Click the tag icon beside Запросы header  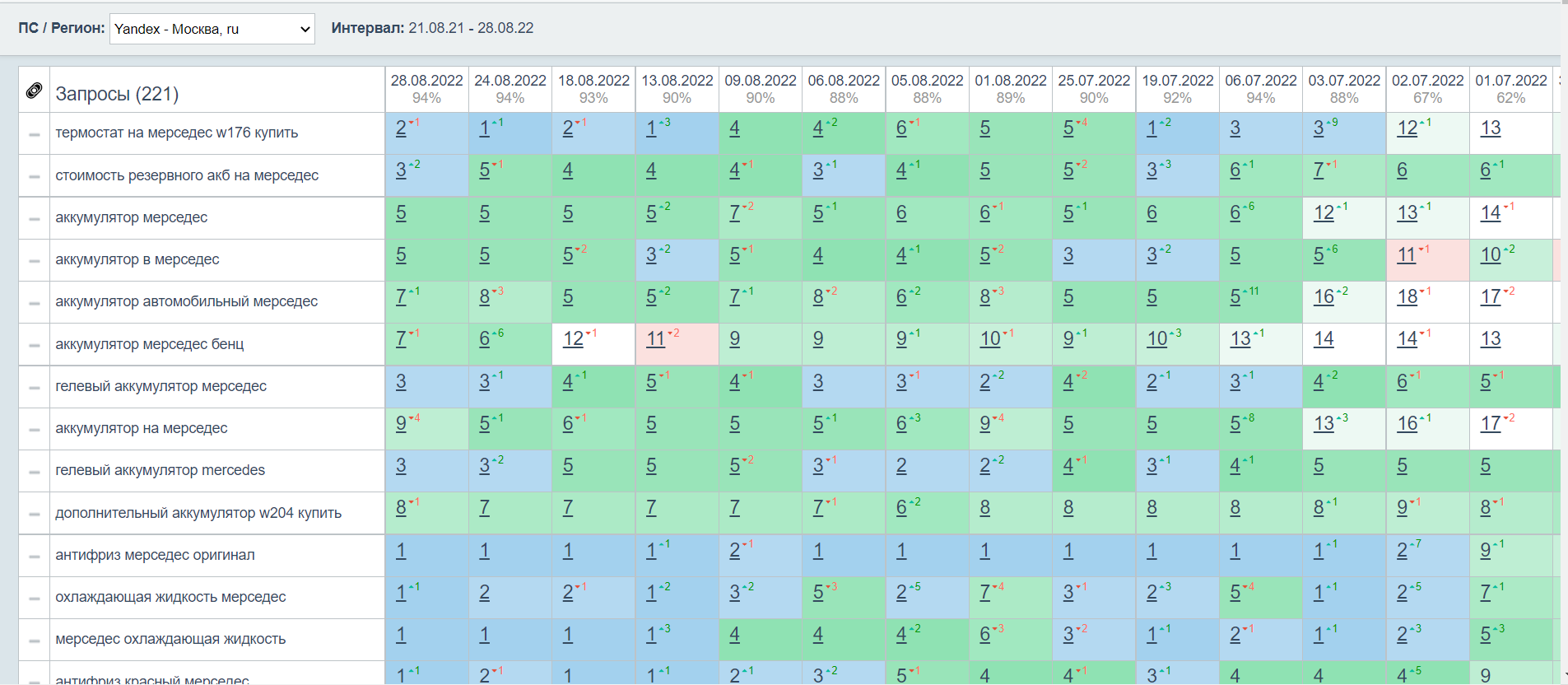point(34,91)
